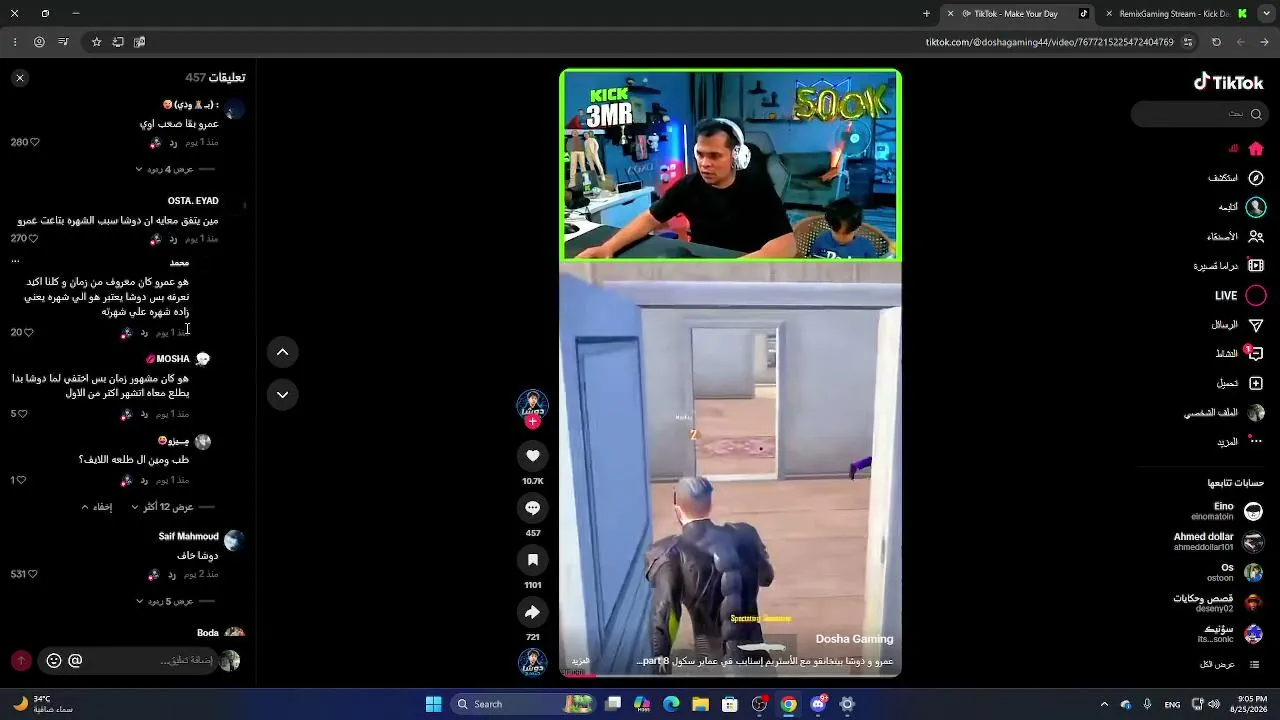Open the Messages paper-plane icon

1256,325
